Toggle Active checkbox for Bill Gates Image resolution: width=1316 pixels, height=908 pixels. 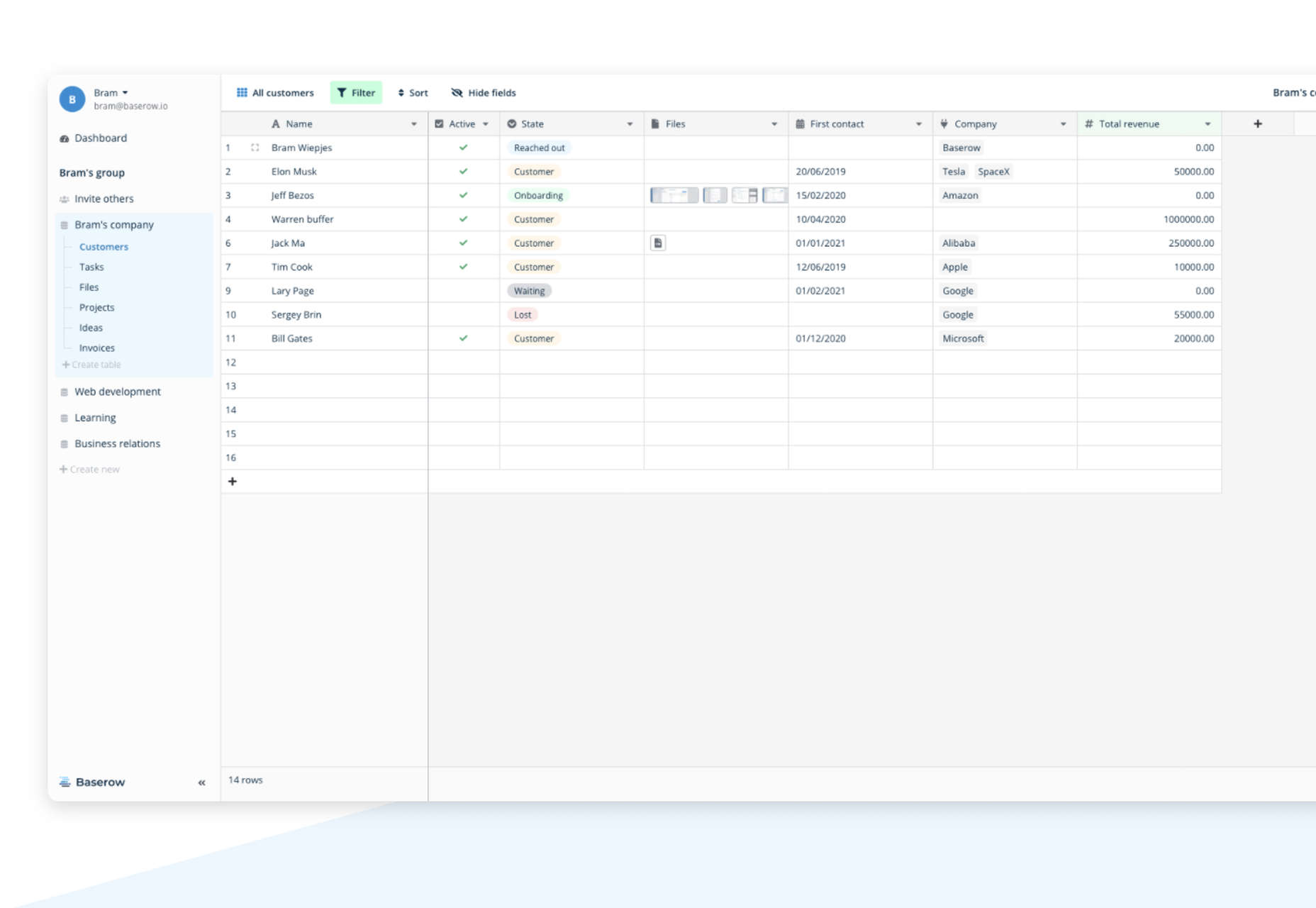[x=463, y=338]
